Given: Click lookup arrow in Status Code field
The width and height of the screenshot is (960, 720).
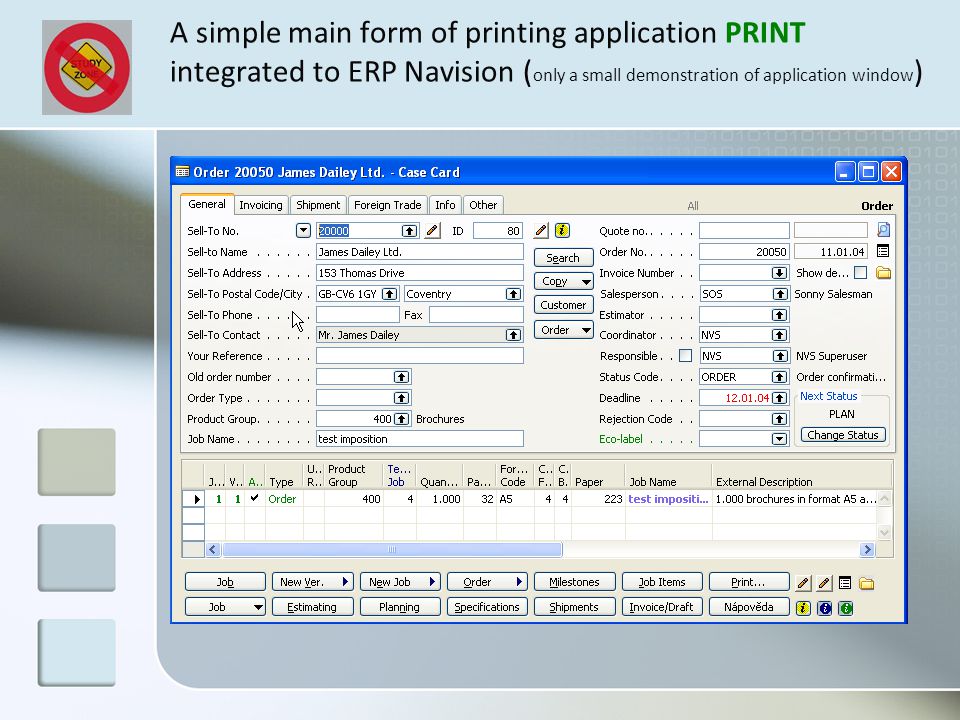Looking at the screenshot, I should (779, 377).
